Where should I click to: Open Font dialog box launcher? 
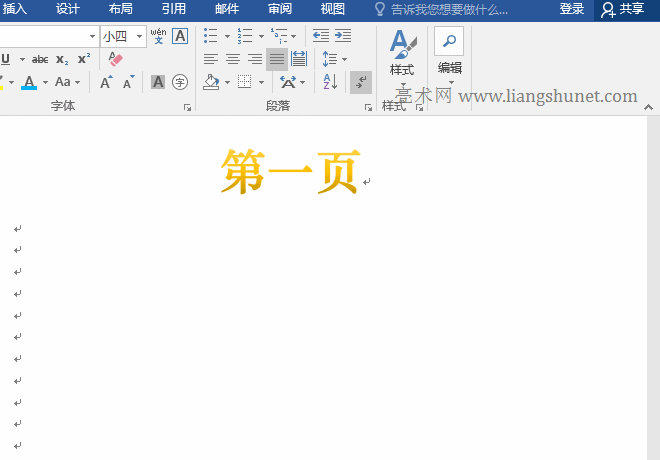click(187, 108)
